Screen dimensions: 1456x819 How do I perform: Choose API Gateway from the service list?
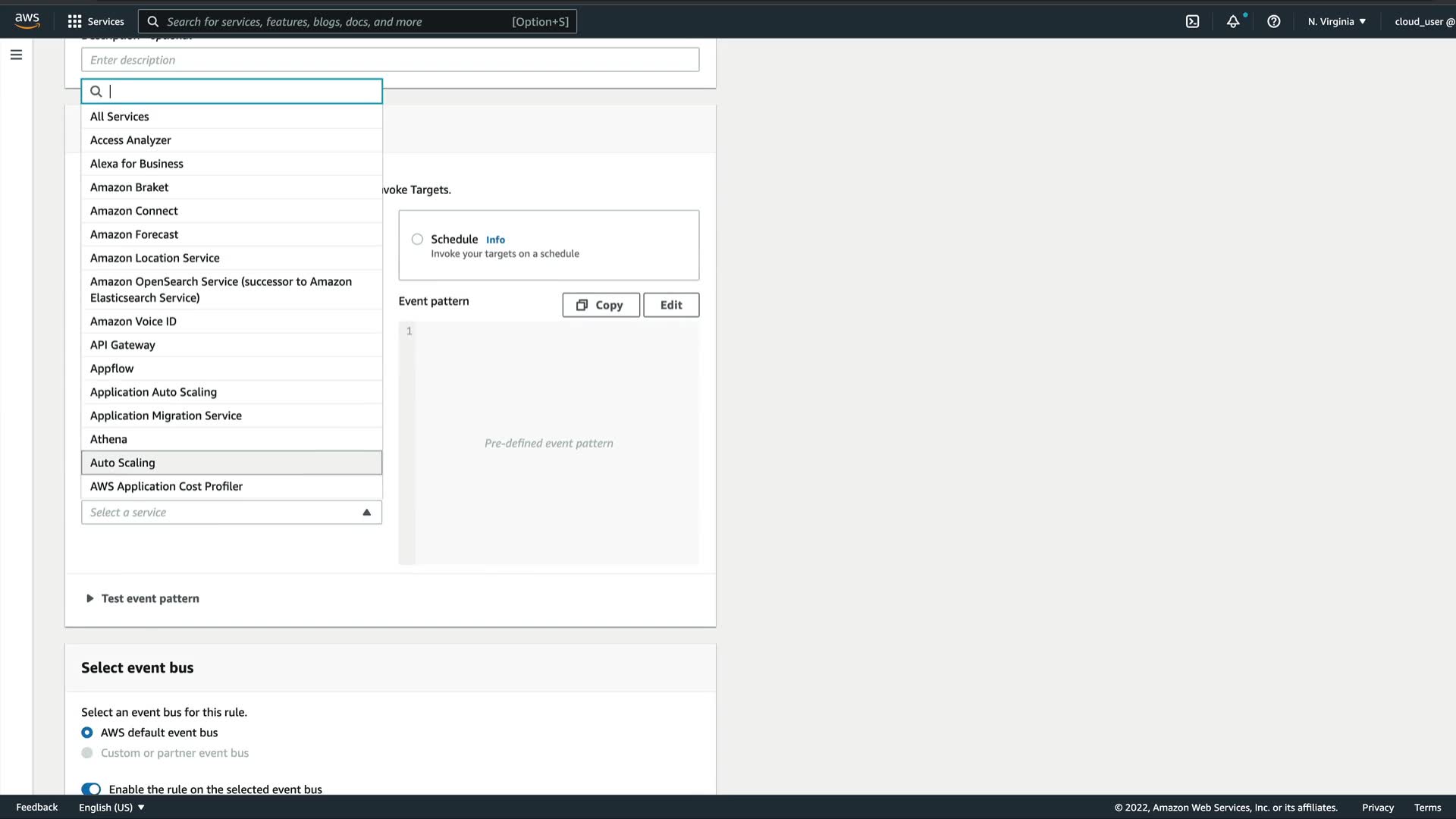pyautogui.click(x=123, y=345)
